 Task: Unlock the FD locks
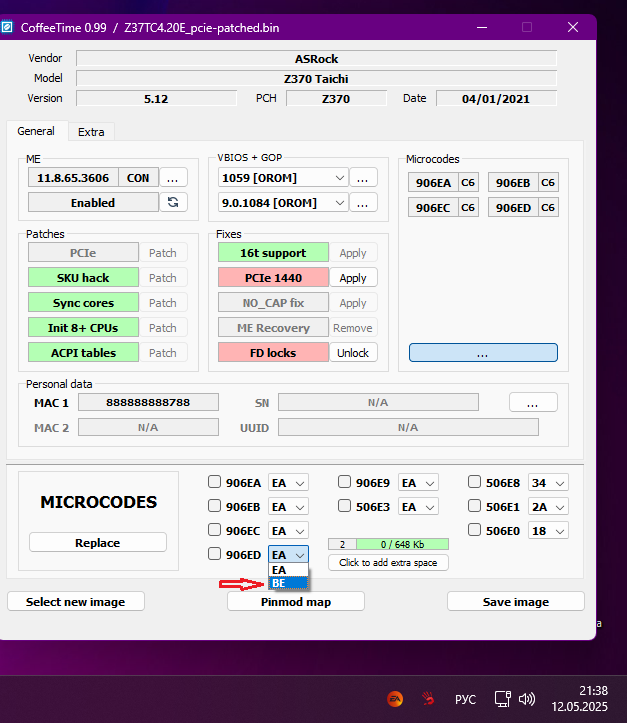[353, 353]
